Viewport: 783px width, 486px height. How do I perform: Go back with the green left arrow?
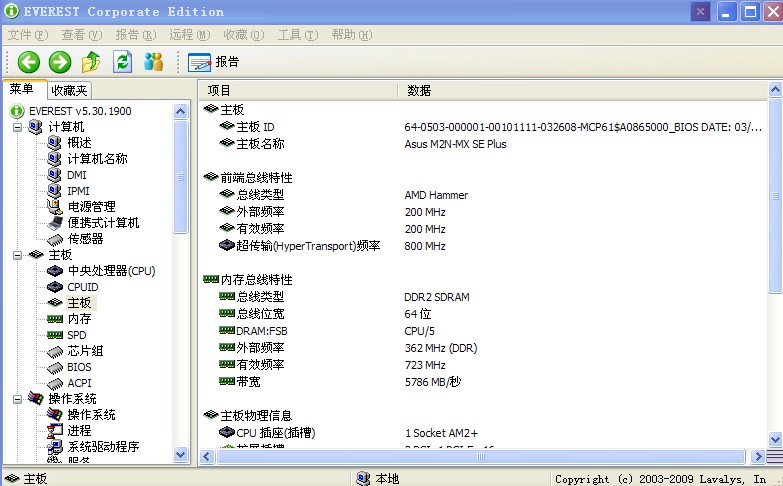[28, 62]
